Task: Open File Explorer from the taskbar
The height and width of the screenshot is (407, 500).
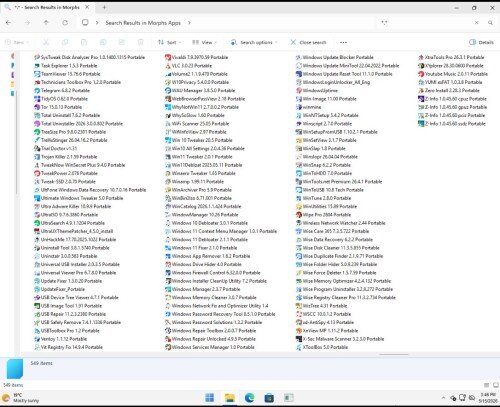Action: click(x=229, y=398)
